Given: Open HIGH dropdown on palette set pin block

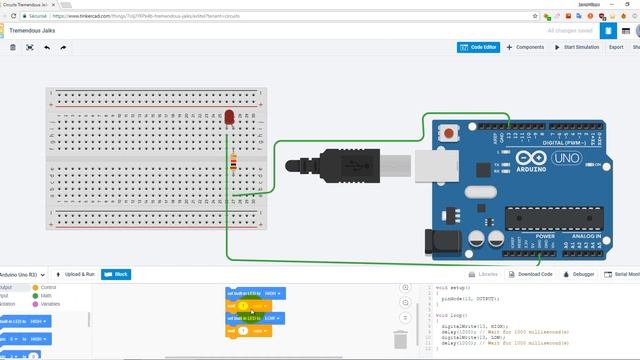Looking at the screenshot, I should tap(38, 339).
